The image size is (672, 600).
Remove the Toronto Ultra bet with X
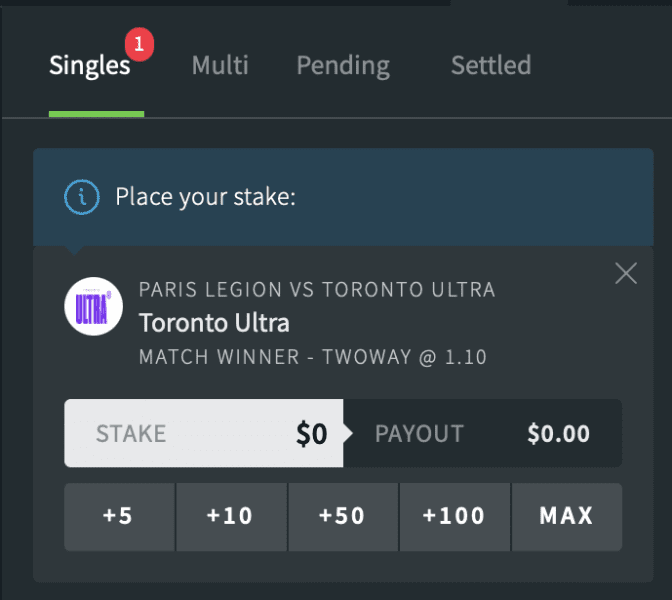626,273
